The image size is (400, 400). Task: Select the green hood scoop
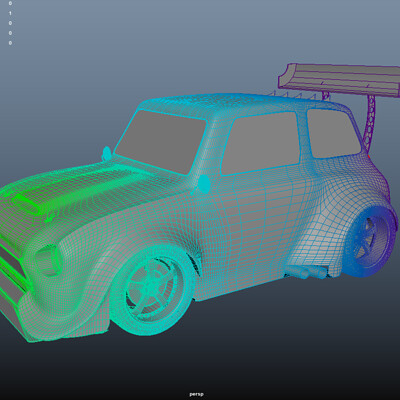[x=27, y=204]
